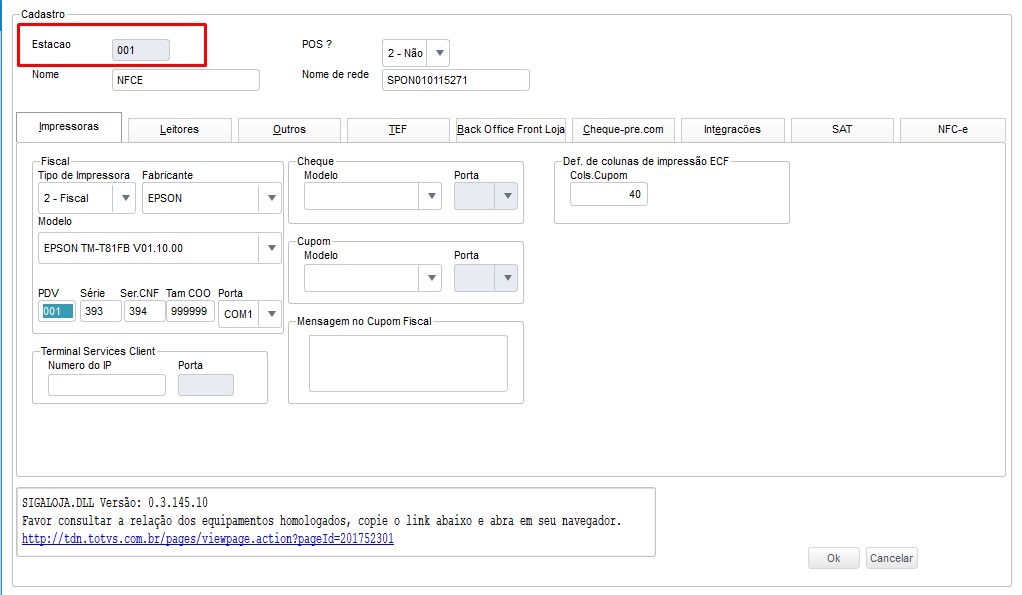Screen dimensions: 1022x595
Task: Open the SAT tab
Action: pyautogui.click(x=842, y=130)
